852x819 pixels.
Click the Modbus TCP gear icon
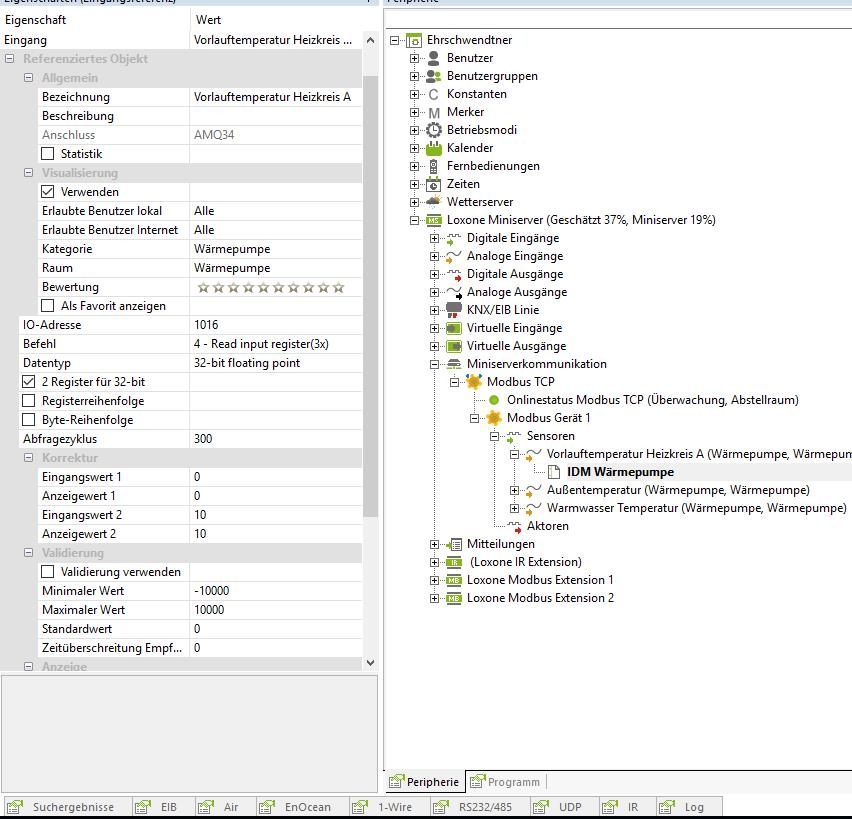(x=474, y=382)
